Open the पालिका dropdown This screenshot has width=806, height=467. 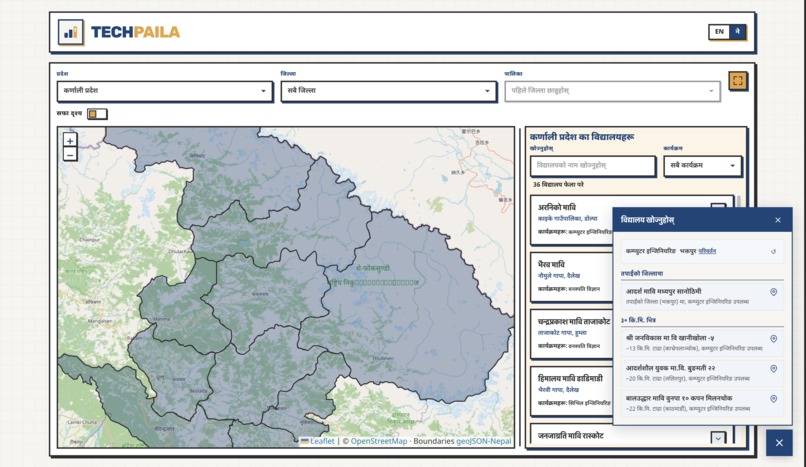coord(612,91)
